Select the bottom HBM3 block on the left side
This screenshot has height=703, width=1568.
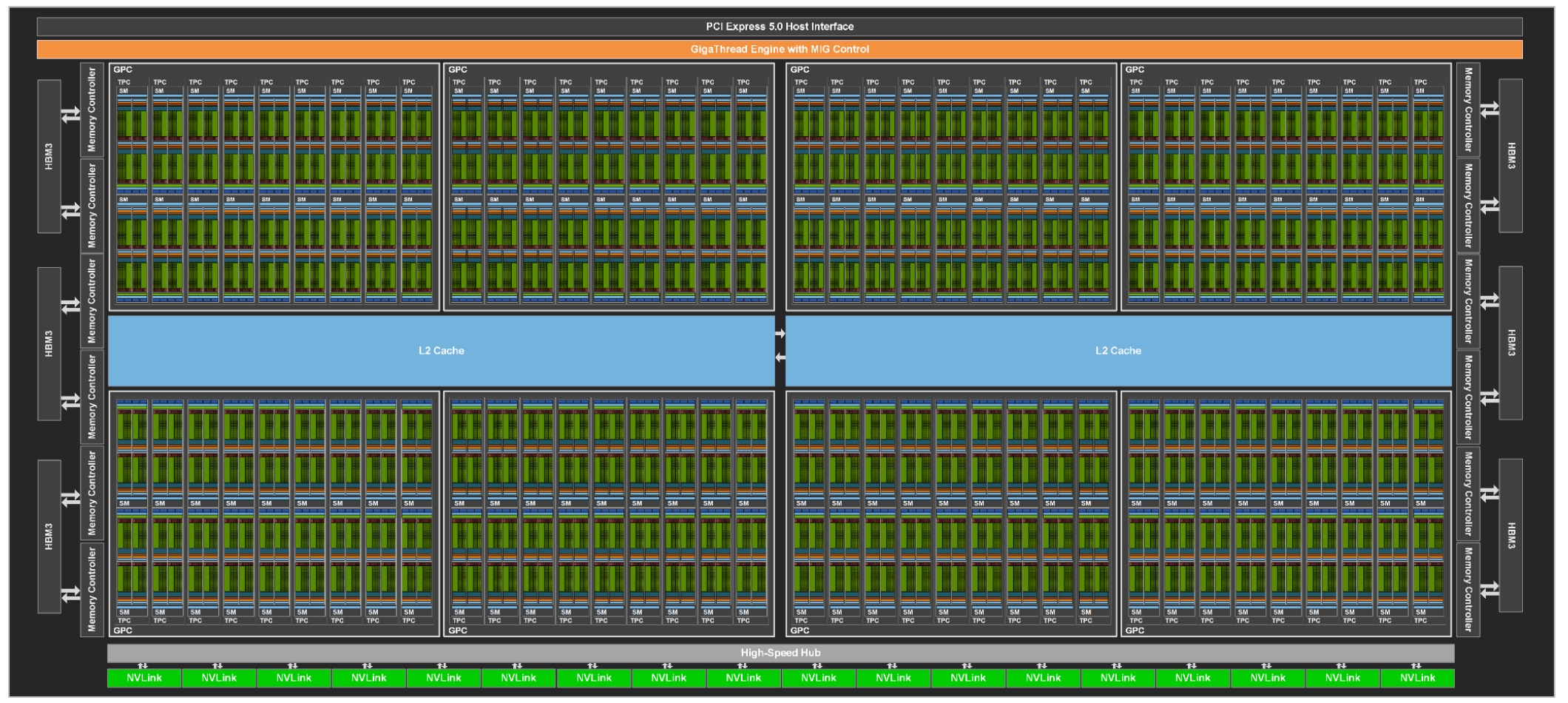click(x=50, y=536)
